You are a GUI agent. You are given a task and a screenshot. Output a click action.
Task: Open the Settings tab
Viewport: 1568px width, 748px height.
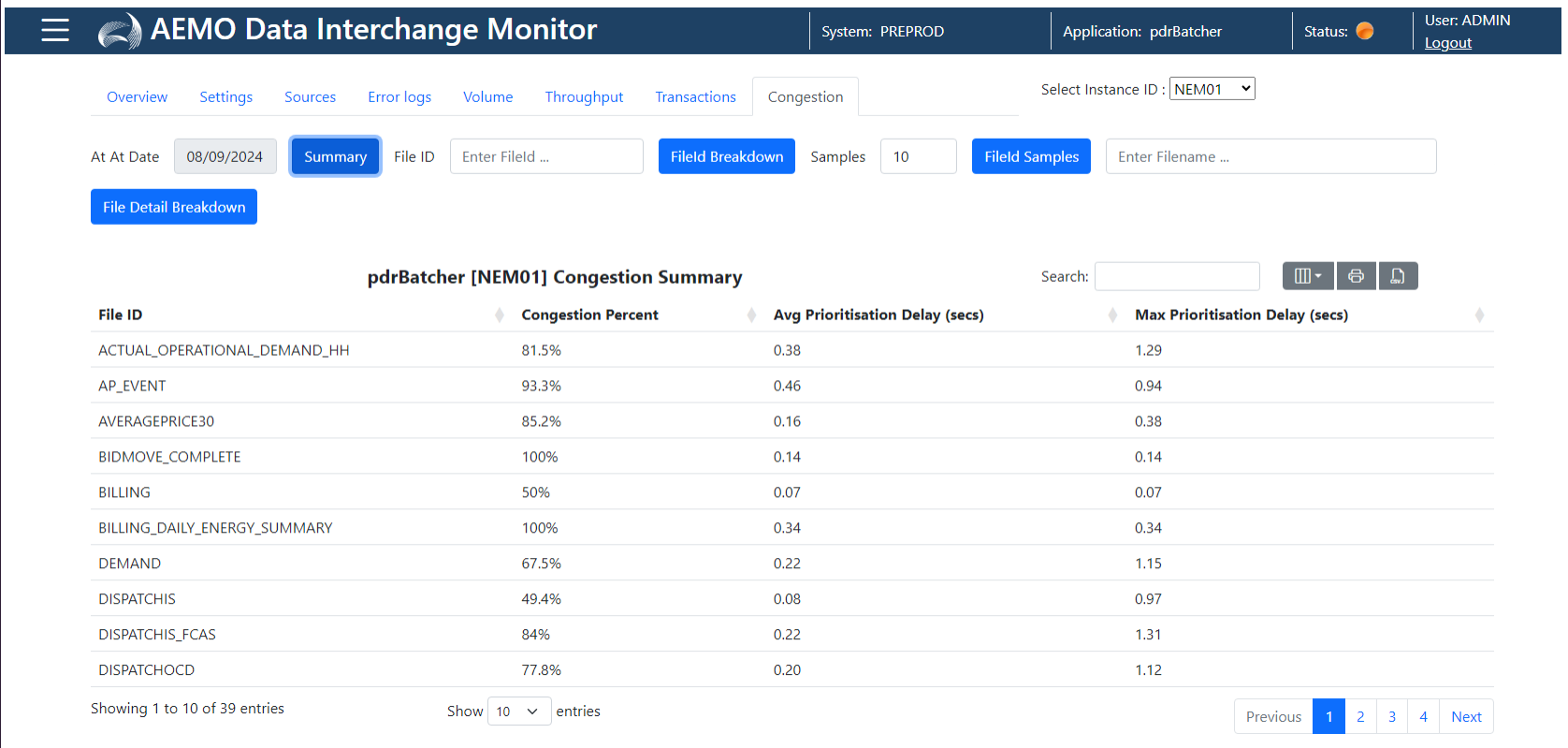pos(226,97)
